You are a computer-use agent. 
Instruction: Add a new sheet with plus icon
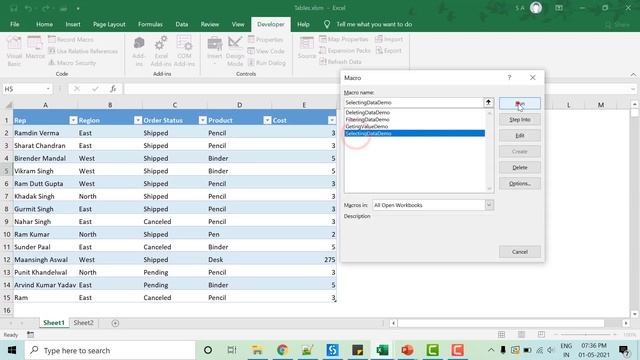115,323
